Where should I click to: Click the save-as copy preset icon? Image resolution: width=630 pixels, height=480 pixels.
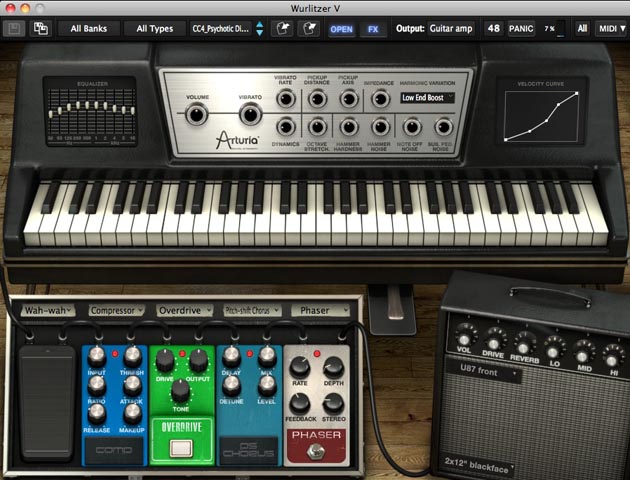click(x=41, y=29)
